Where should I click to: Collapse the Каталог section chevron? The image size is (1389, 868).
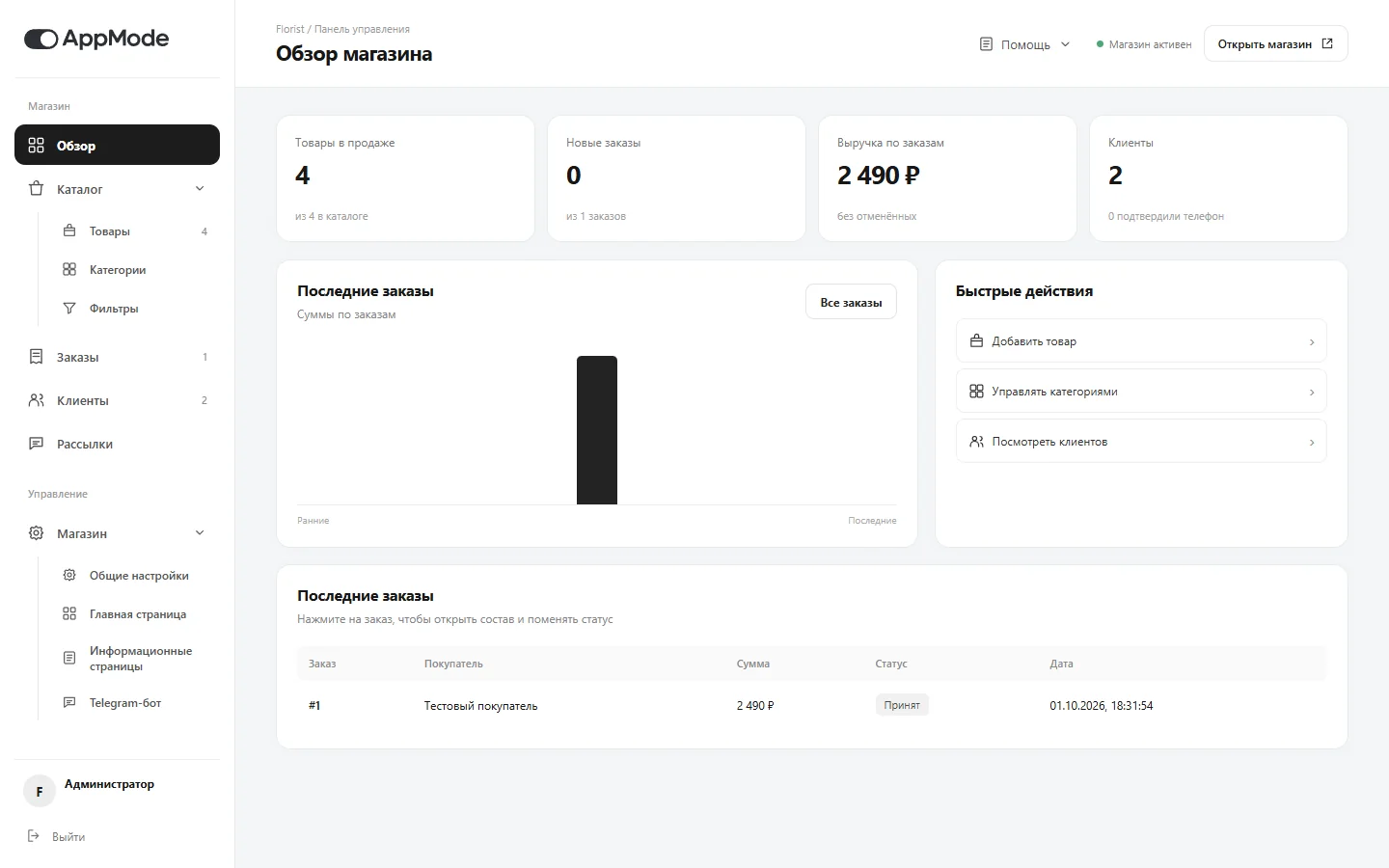pos(200,189)
